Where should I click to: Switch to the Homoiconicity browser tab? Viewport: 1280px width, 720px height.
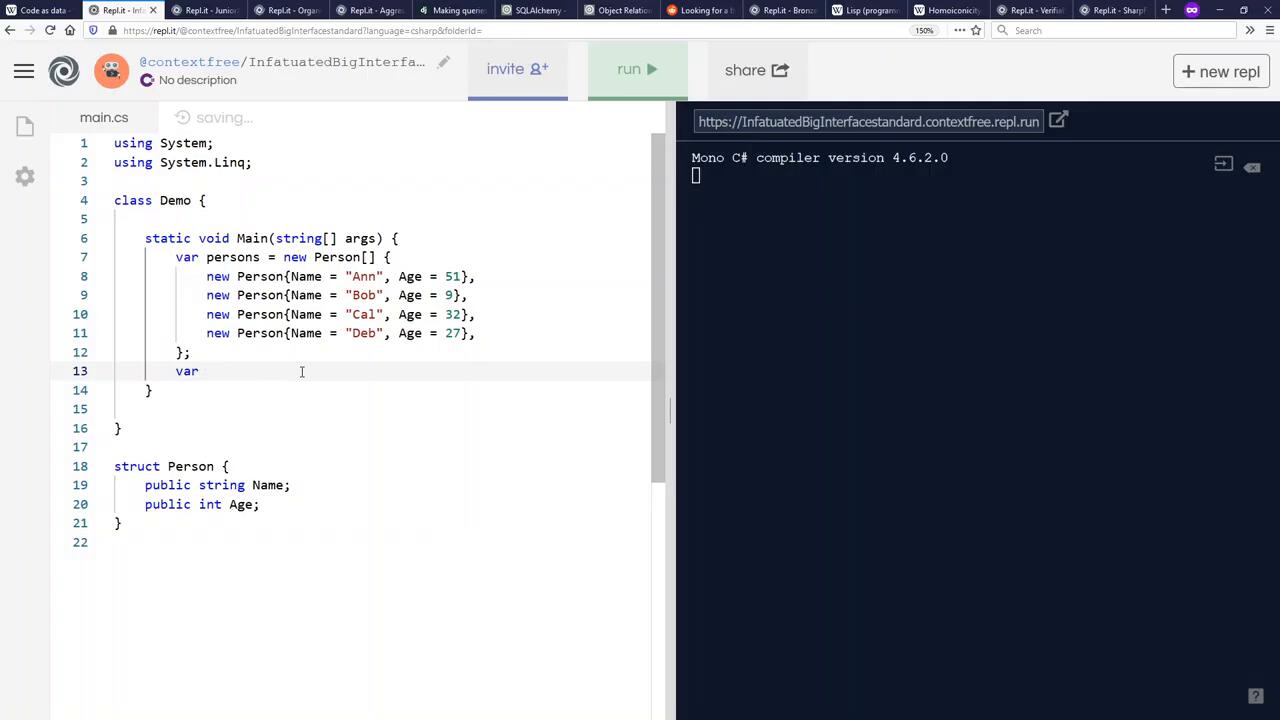951,10
